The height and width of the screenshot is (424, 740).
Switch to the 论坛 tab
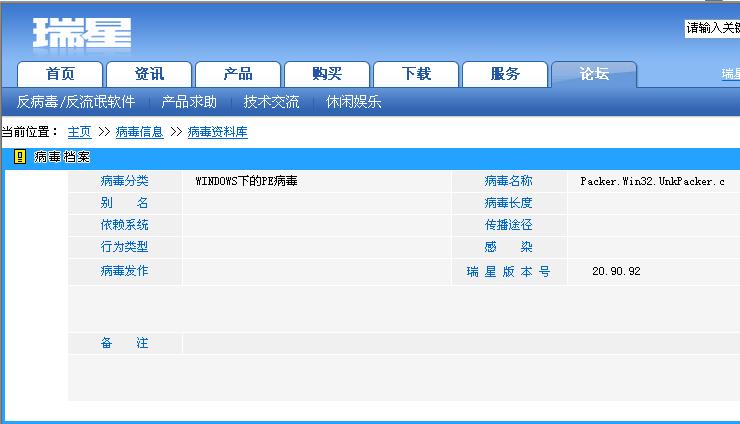594,74
